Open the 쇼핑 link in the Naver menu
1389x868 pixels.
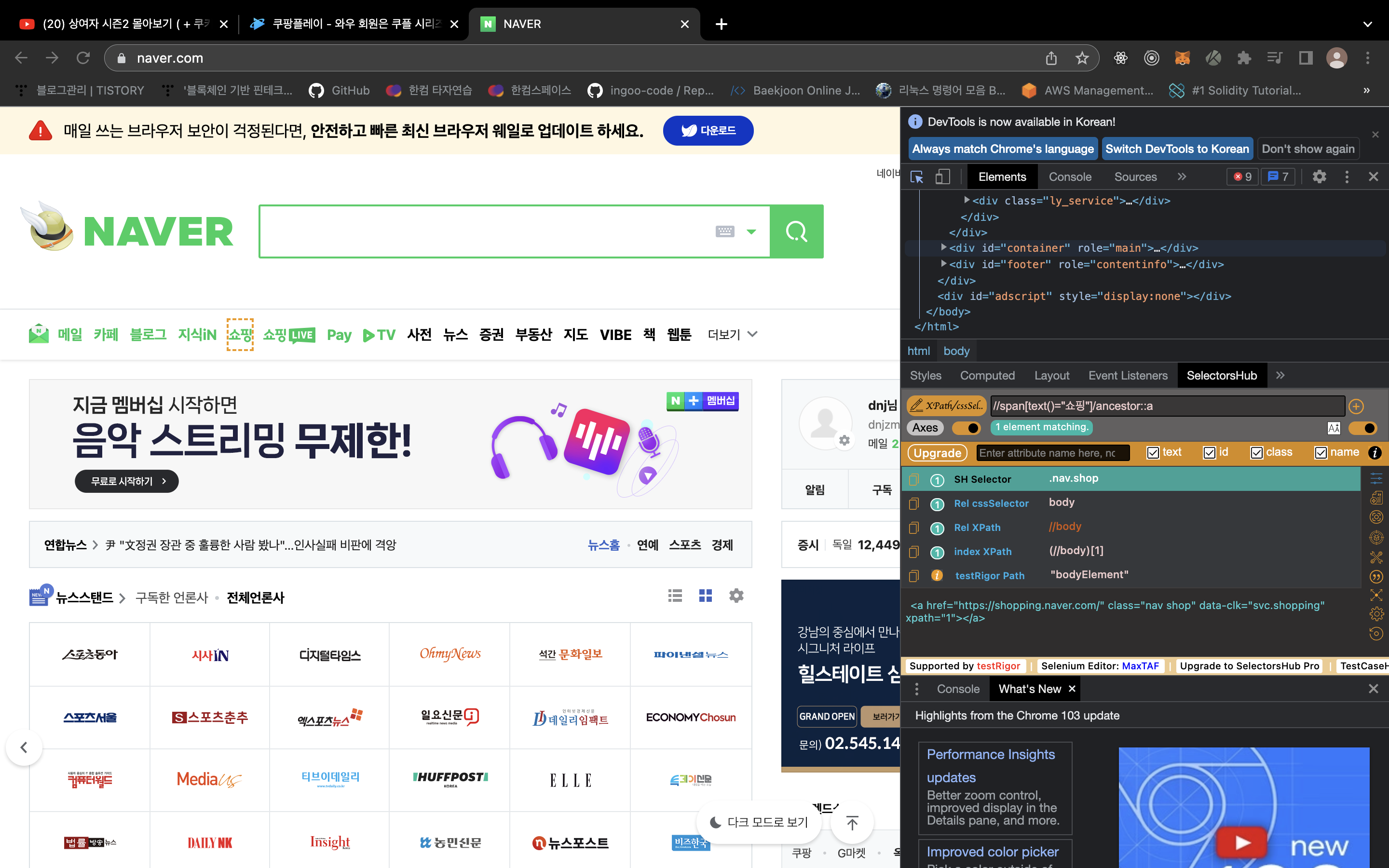click(x=240, y=334)
